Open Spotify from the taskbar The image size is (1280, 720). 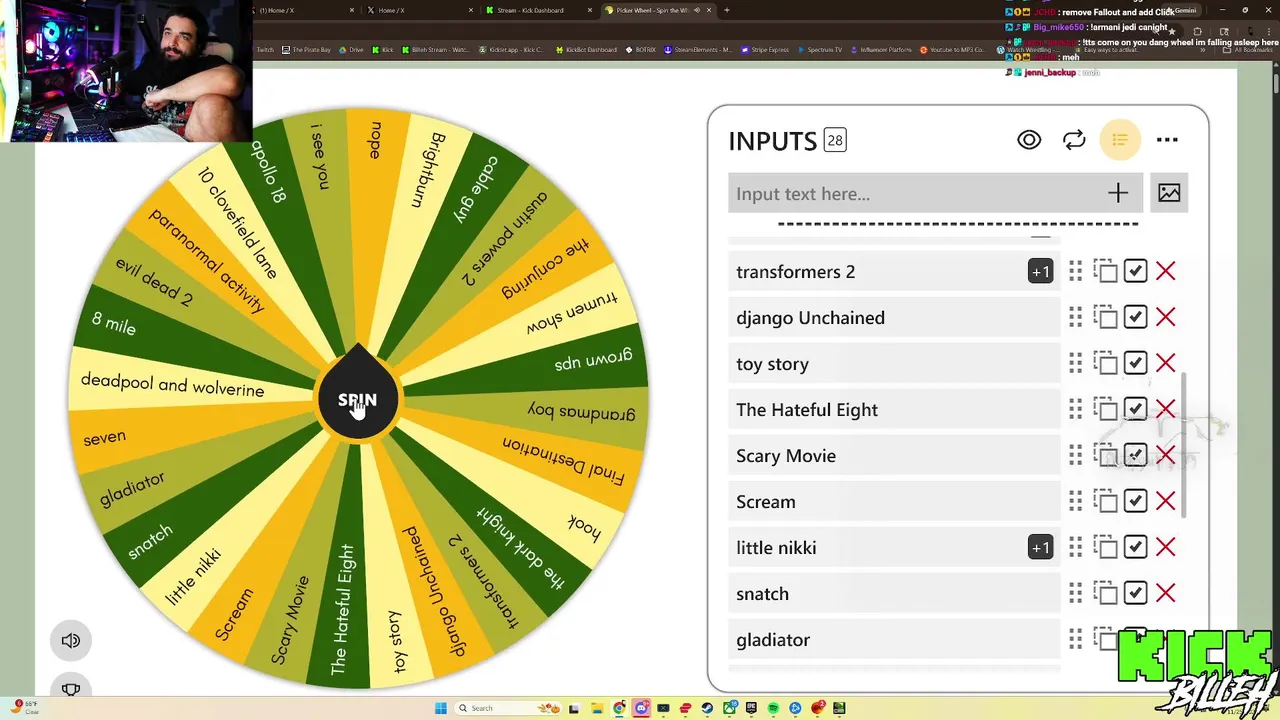tap(773, 708)
